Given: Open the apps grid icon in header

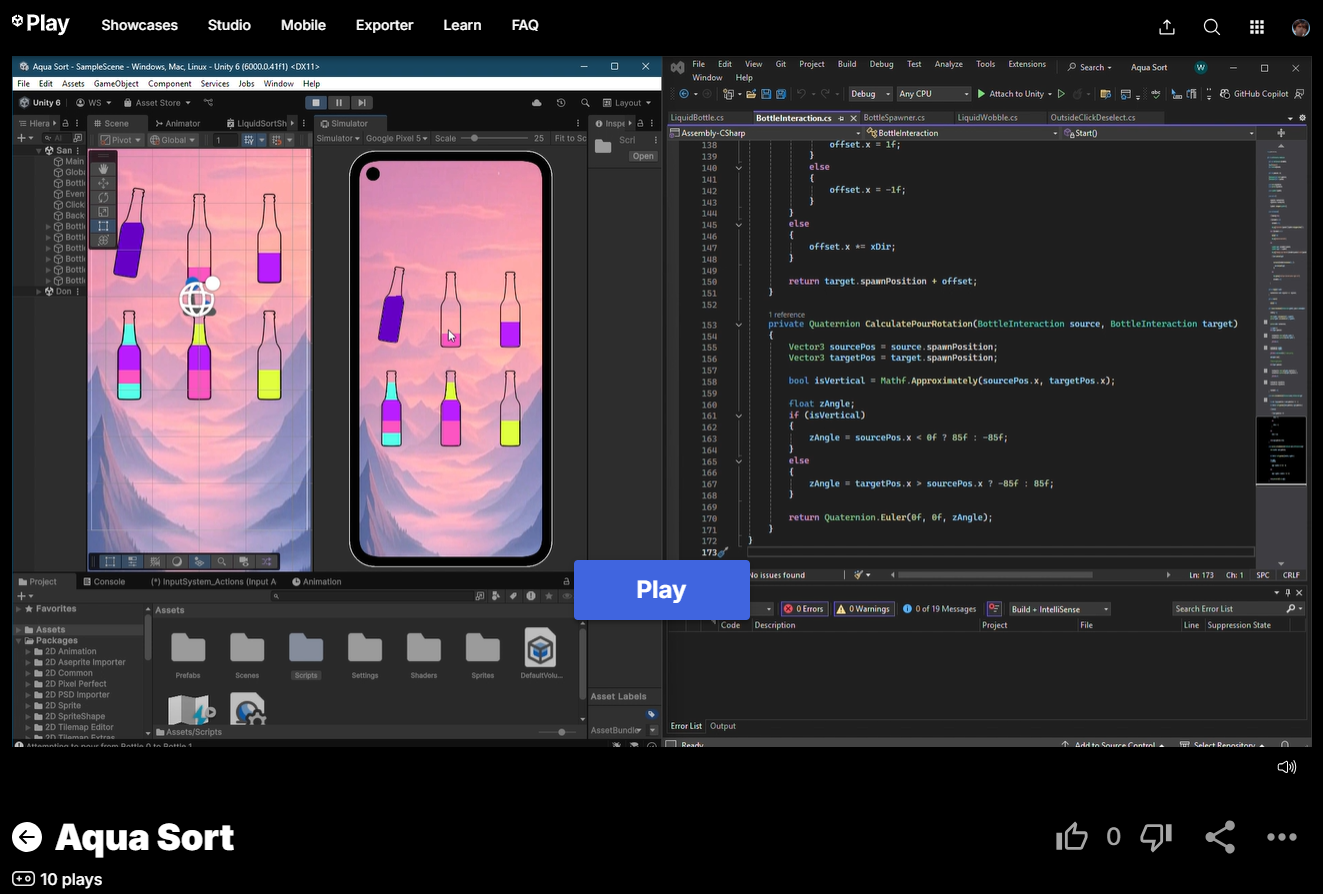Looking at the screenshot, I should (1257, 27).
